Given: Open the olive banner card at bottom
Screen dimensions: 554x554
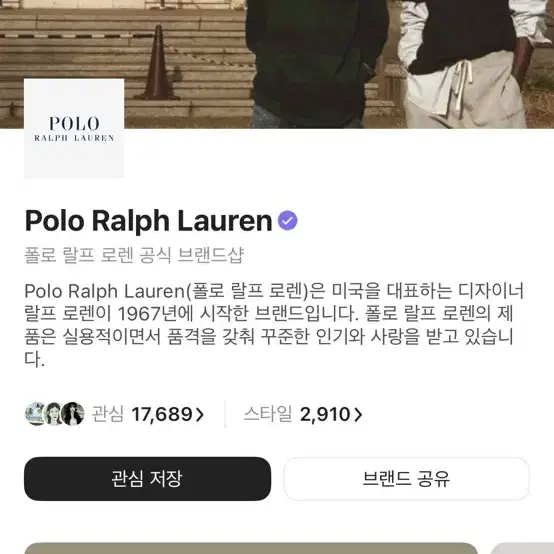Looking at the screenshot, I should tap(251, 548).
